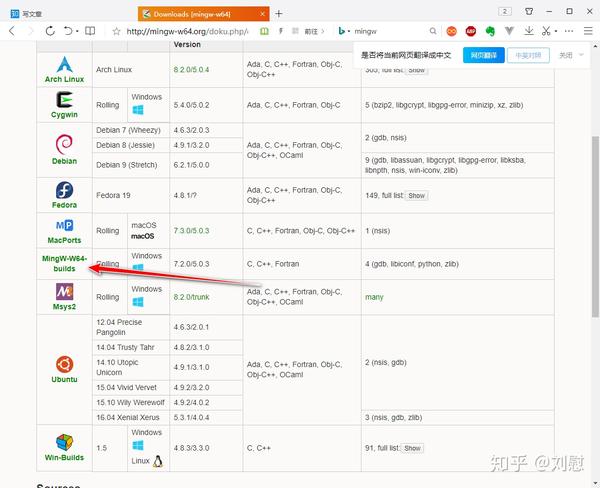Click the scissors screenshot icon
Image resolution: width=600 pixels, height=488 pixels.
point(546,31)
